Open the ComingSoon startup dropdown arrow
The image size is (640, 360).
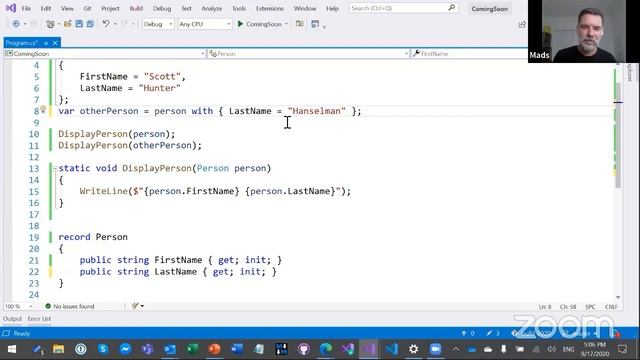(x=286, y=24)
